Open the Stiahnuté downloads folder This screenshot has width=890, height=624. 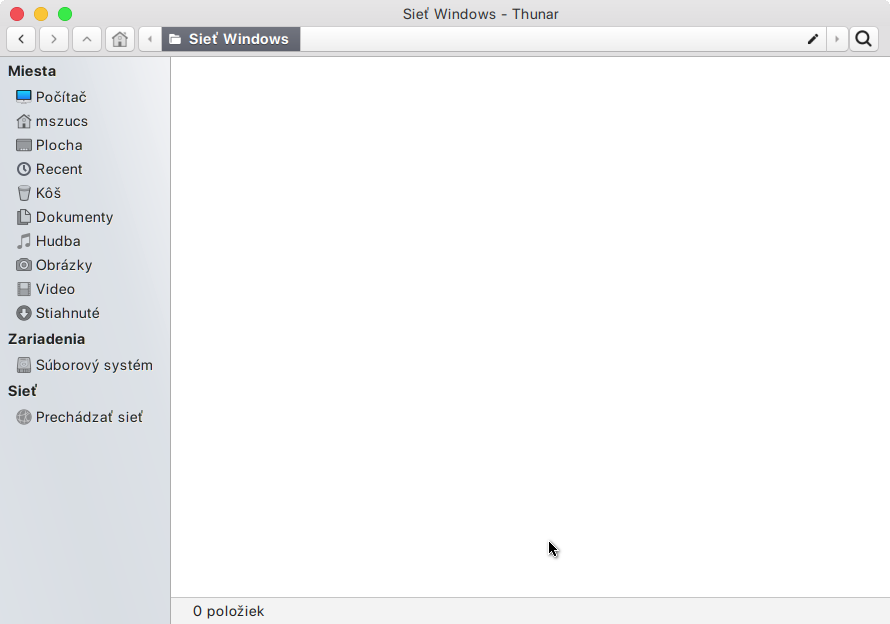pyautogui.click(x=67, y=313)
